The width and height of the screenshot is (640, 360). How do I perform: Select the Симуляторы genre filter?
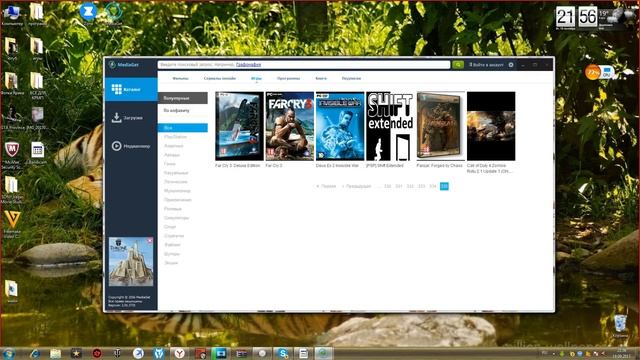coord(176,218)
